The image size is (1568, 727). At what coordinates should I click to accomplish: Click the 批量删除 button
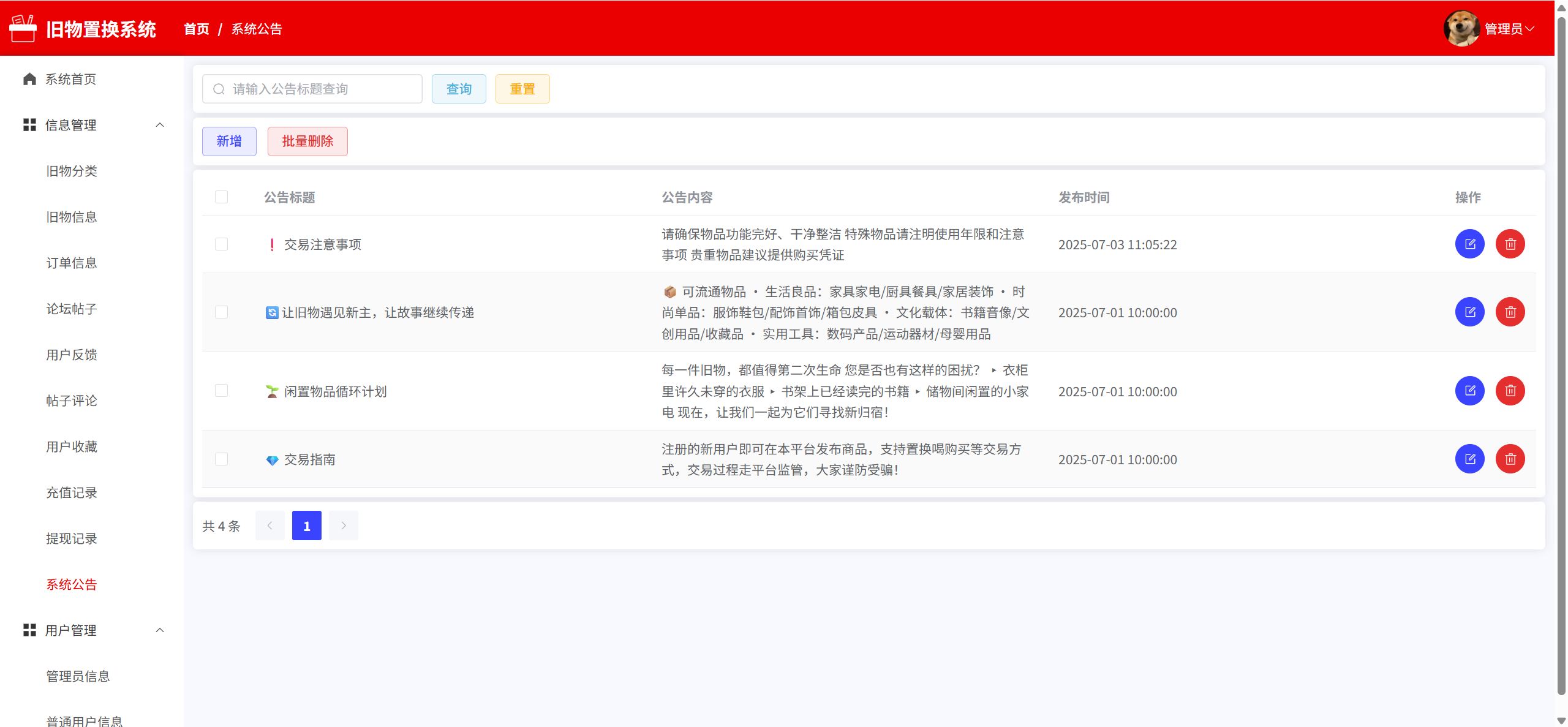[x=307, y=141]
